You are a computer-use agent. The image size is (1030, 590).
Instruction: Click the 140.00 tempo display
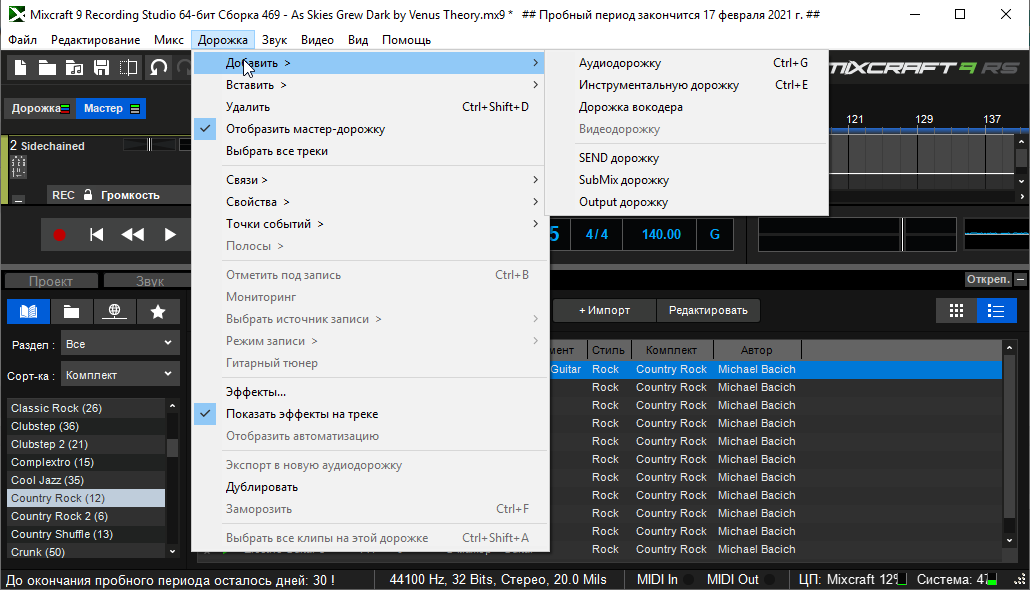pyautogui.click(x=661, y=235)
